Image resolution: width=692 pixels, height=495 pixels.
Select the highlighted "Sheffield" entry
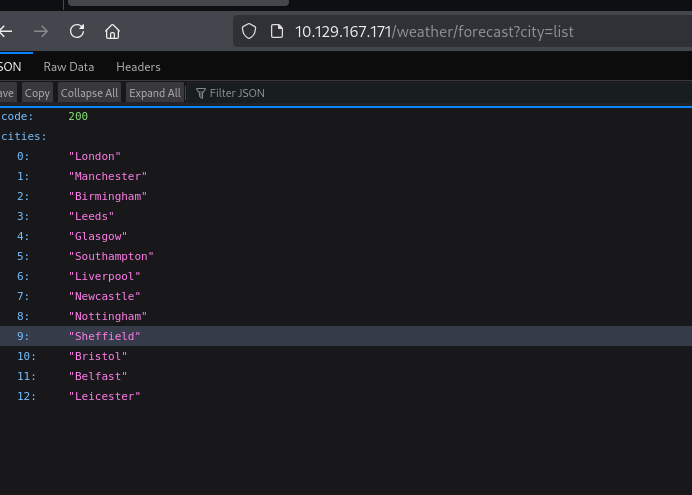click(x=105, y=336)
